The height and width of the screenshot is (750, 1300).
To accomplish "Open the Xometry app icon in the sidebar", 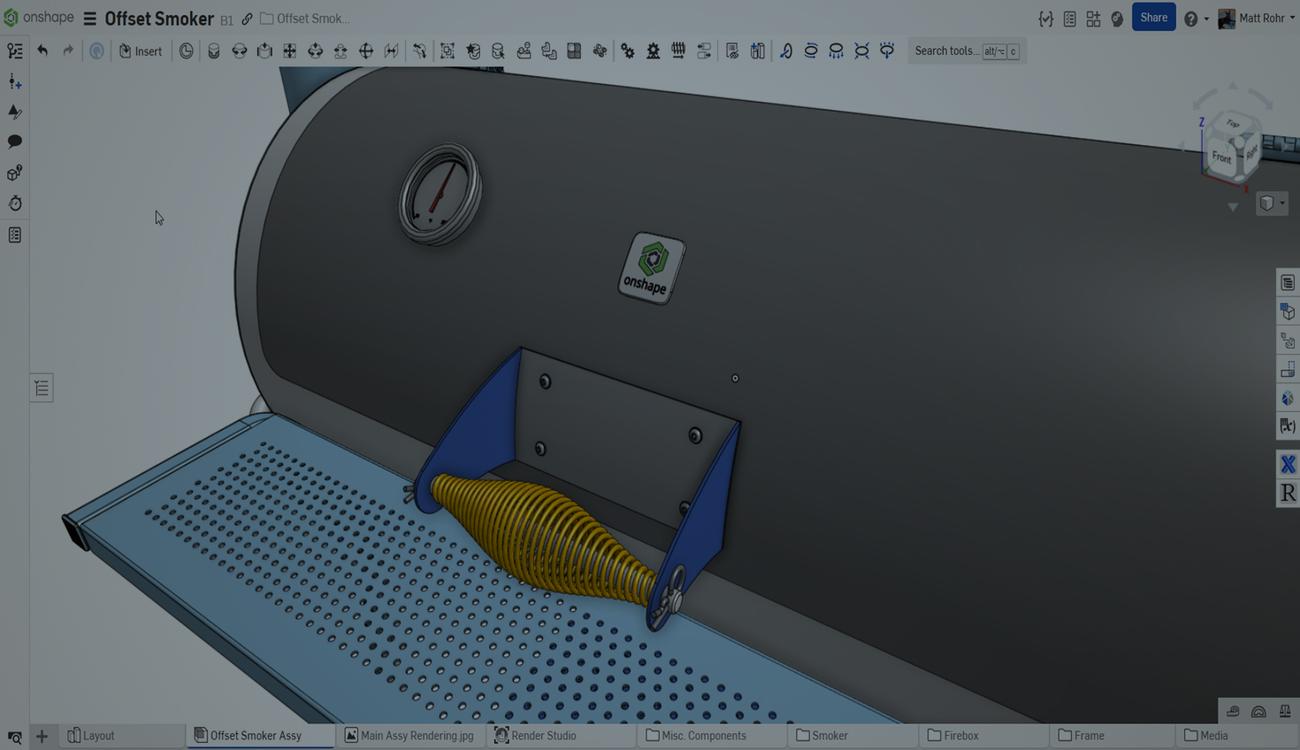I will click(1288, 463).
